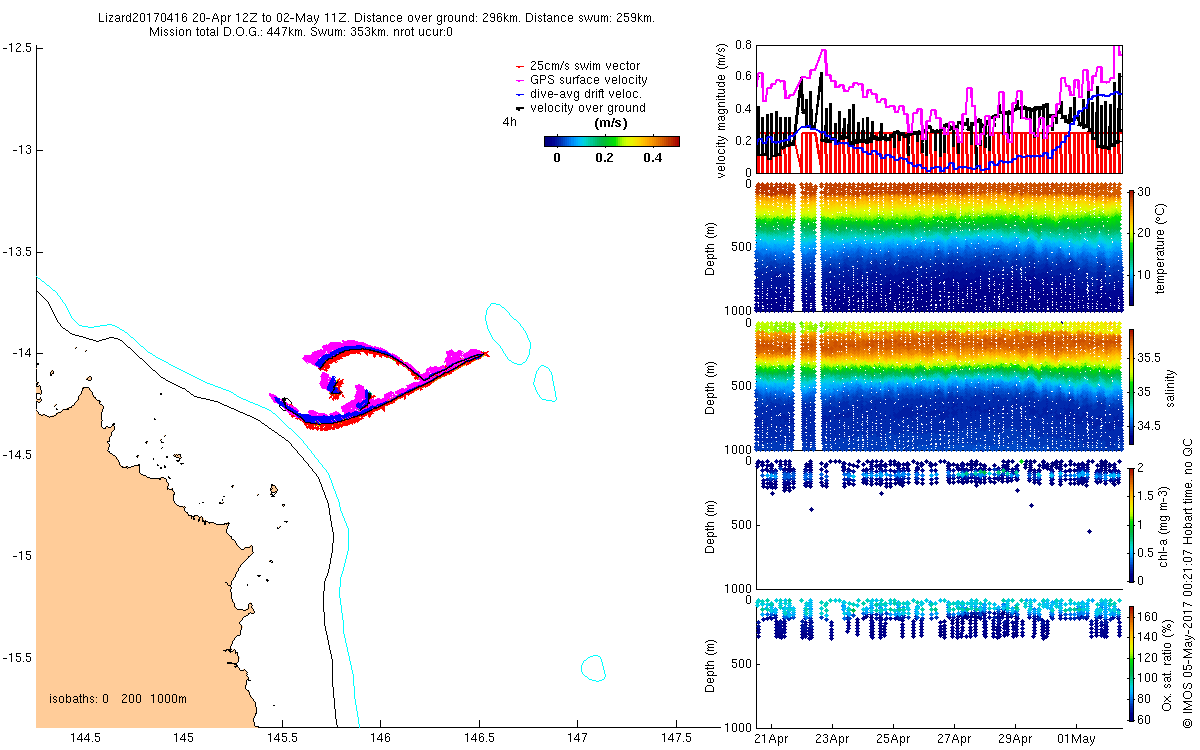This screenshot has width=1200, height=750.
Task: Click the velocity colorbar in the map legend
Action: (x=612, y=141)
